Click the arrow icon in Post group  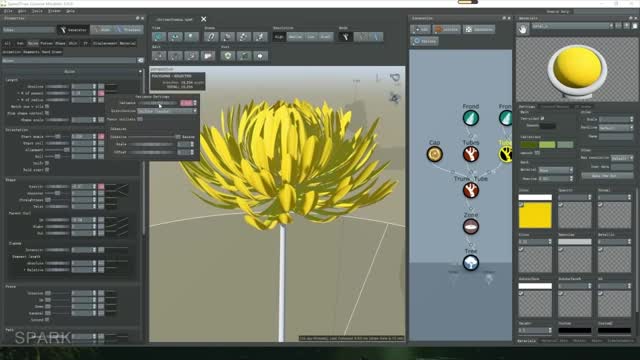pyautogui.click(x=260, y=56)
